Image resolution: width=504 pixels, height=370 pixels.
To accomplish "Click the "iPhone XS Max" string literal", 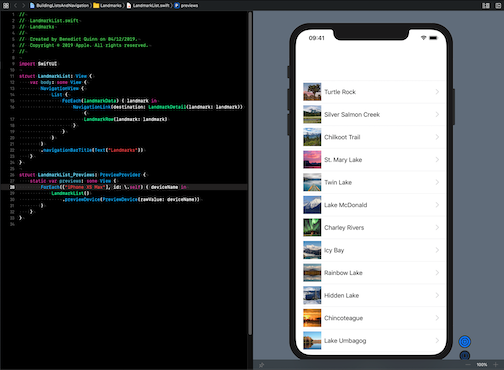I will pos(85,187).
